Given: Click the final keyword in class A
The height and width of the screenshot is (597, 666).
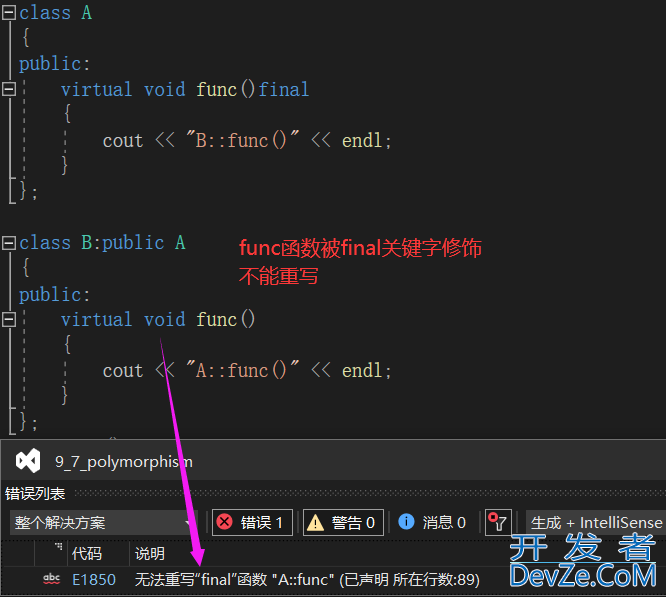Looking at the screenshot, I should click(x=284, y=90).
